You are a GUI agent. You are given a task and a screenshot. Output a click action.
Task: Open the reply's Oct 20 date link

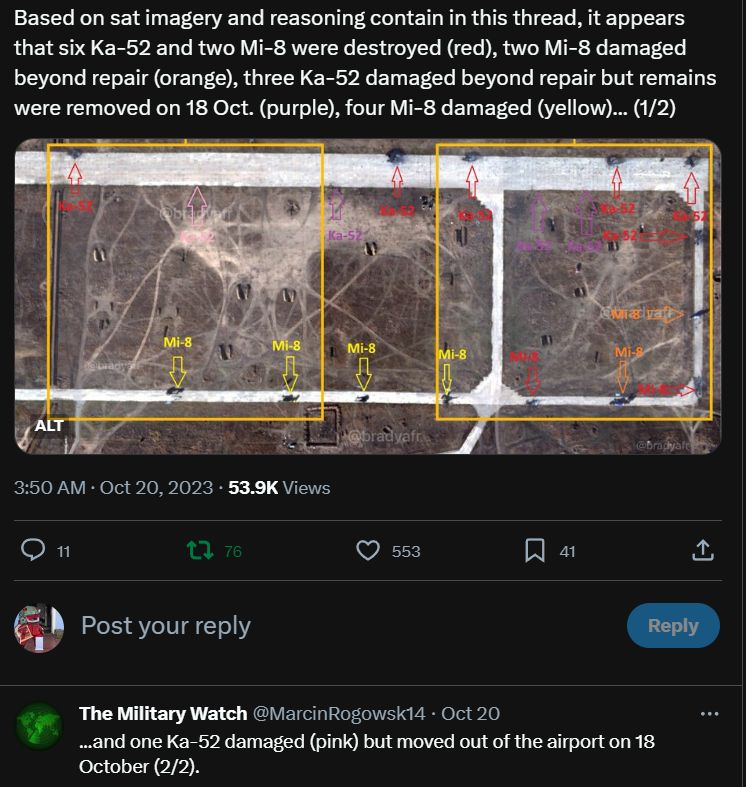click(470, 713)
